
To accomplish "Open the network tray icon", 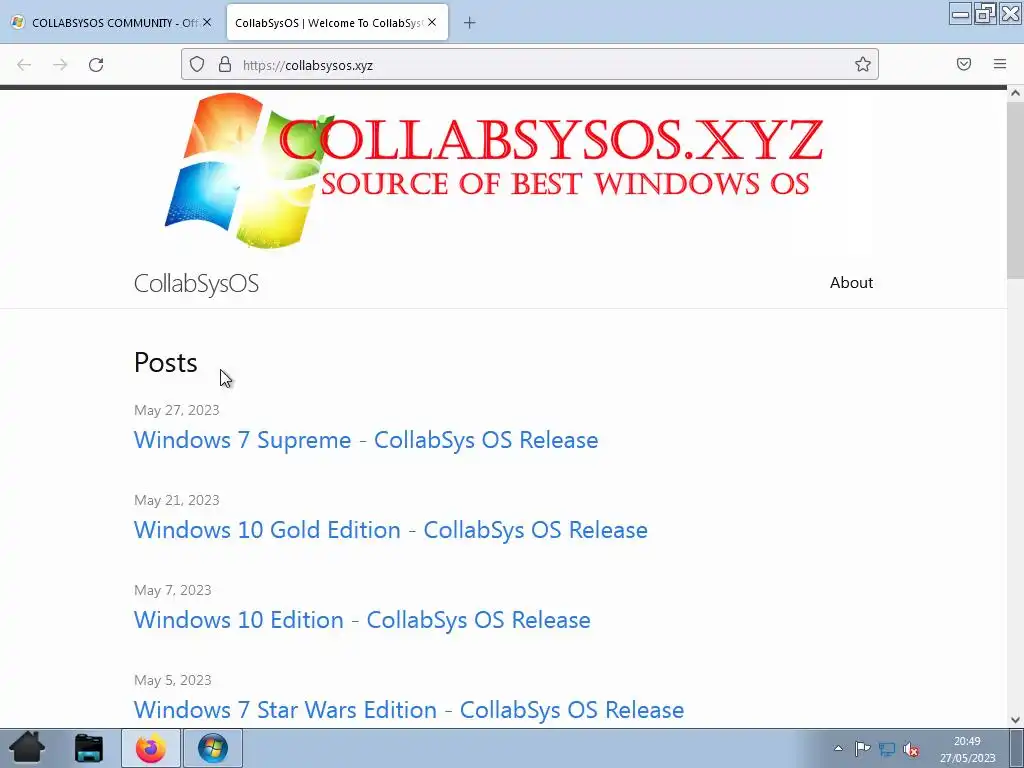I will (x=887, y=749).
